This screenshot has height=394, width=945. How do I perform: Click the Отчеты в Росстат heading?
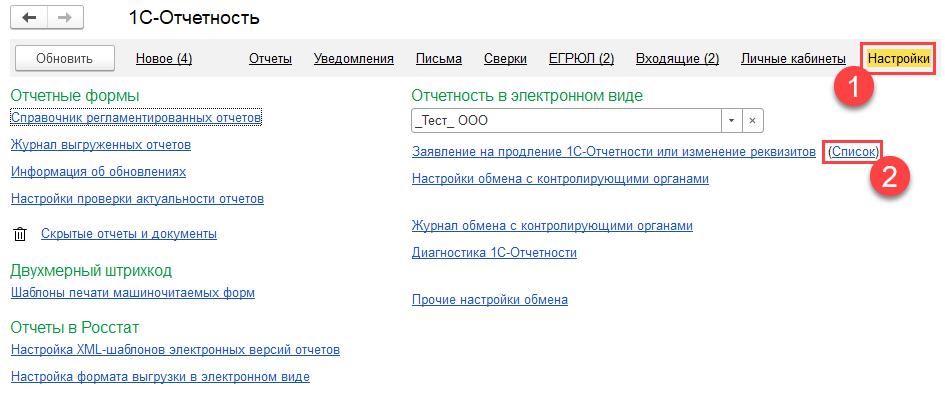click(75, 327)
